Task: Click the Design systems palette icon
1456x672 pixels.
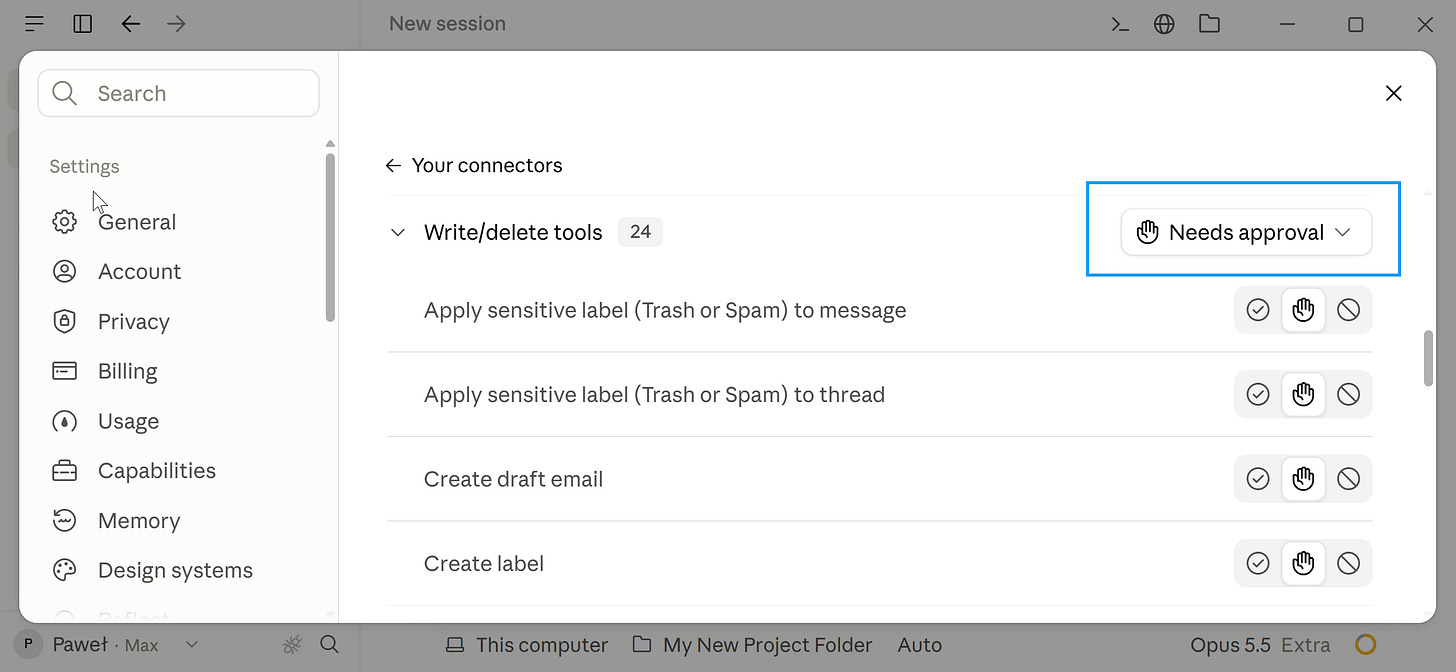Action: [x=64, y=570]
